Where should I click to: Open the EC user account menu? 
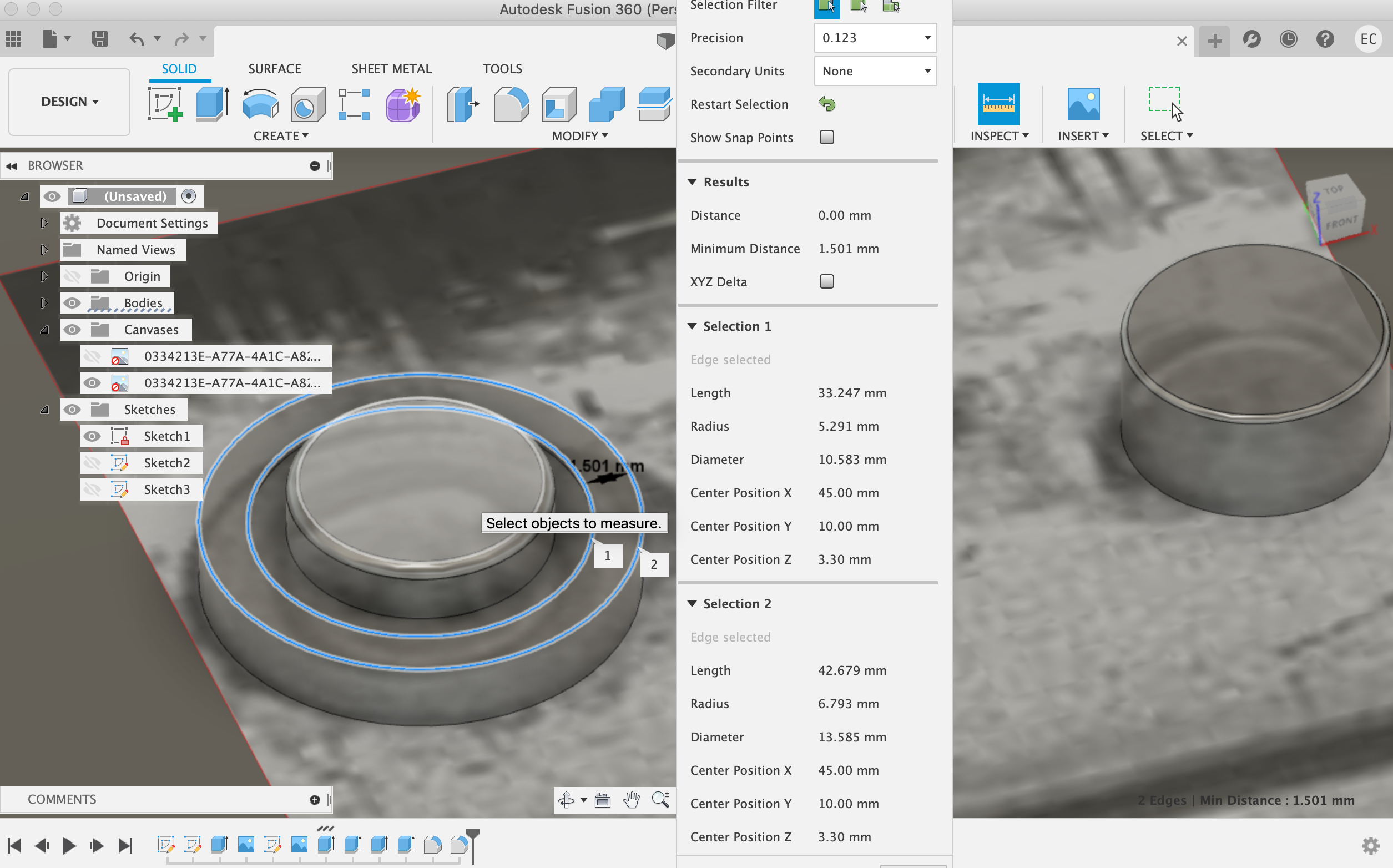(x=1369, y=39)
